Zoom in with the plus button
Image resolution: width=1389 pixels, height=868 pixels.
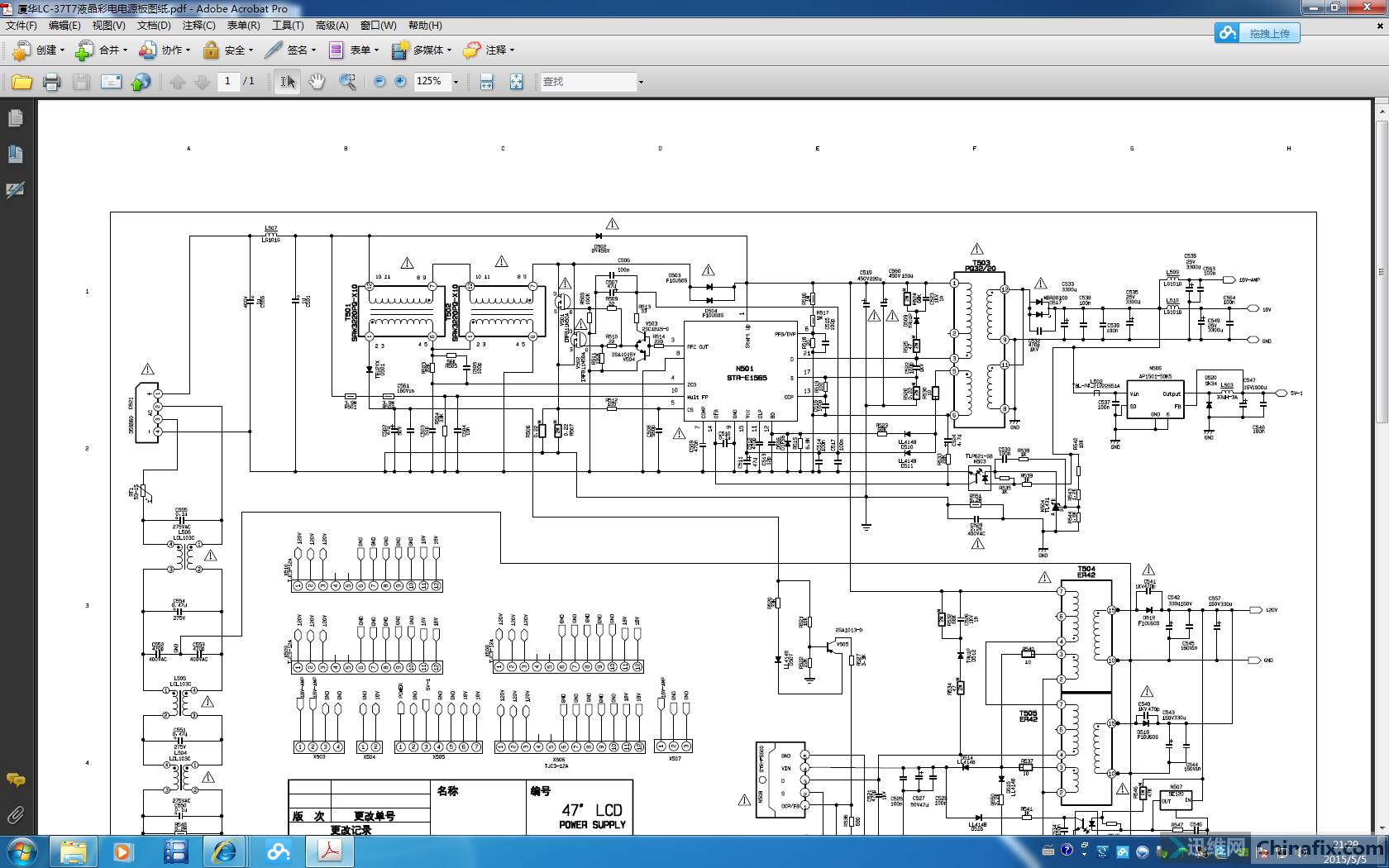pyautogui.click(x=400, y=82)
